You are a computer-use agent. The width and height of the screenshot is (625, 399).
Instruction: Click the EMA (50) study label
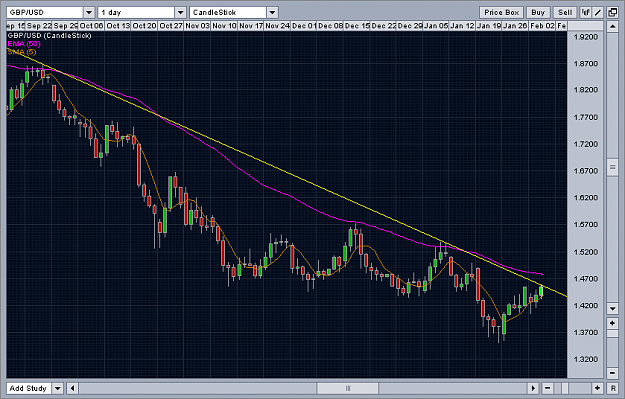(x=24, y=43)
